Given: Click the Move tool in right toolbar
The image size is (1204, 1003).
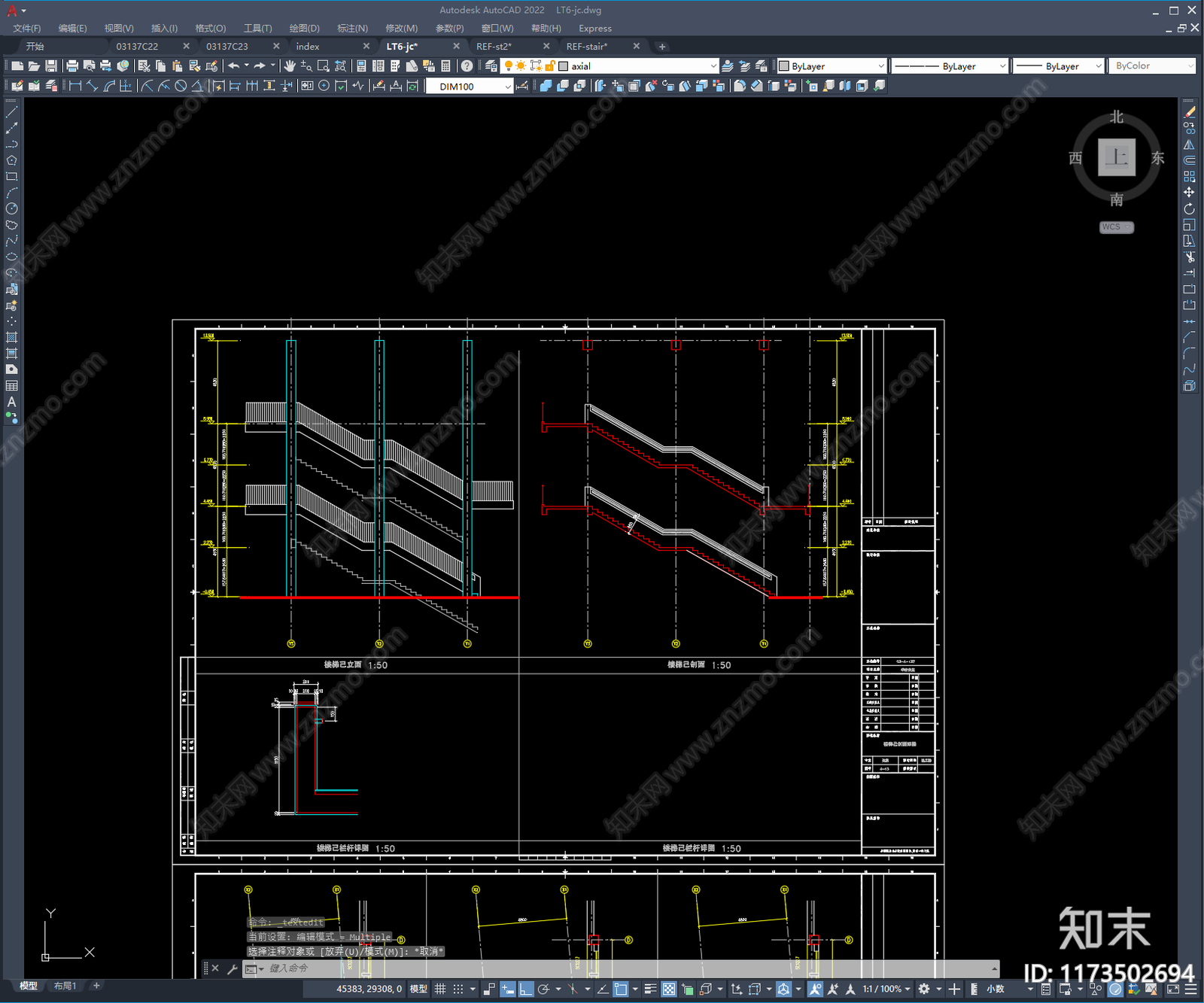Looking at the screenshot, I should [1189, 193].
